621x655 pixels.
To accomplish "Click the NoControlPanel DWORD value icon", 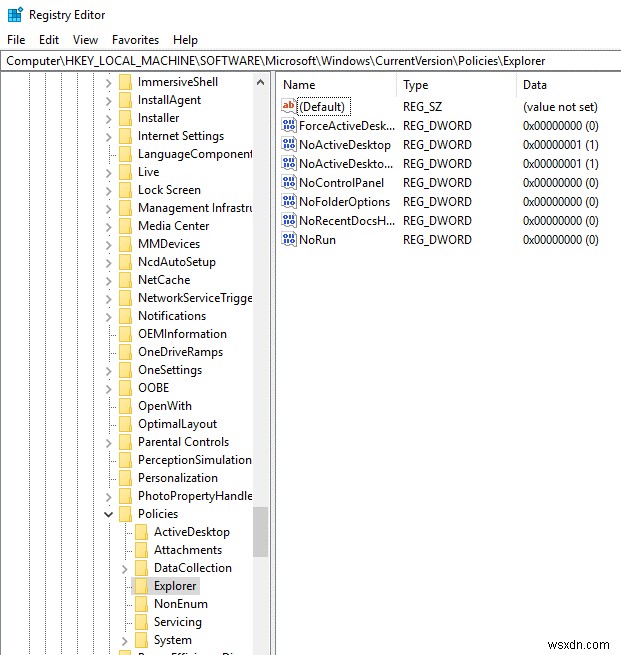I will (289, 182).
